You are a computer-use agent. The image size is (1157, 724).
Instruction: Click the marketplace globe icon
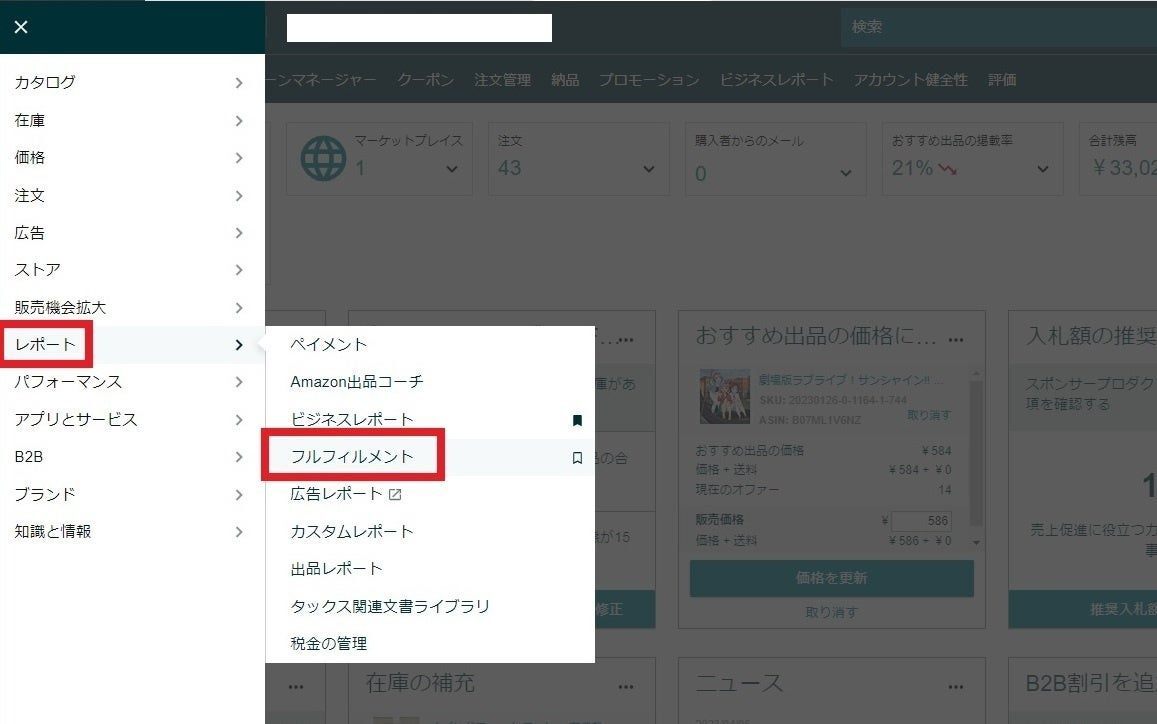click(x=323, y=158)
